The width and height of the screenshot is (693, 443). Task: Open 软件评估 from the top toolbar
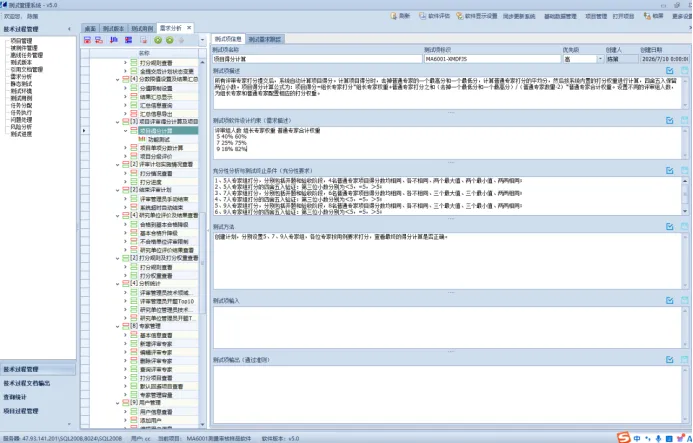click(x=434, y=16)
